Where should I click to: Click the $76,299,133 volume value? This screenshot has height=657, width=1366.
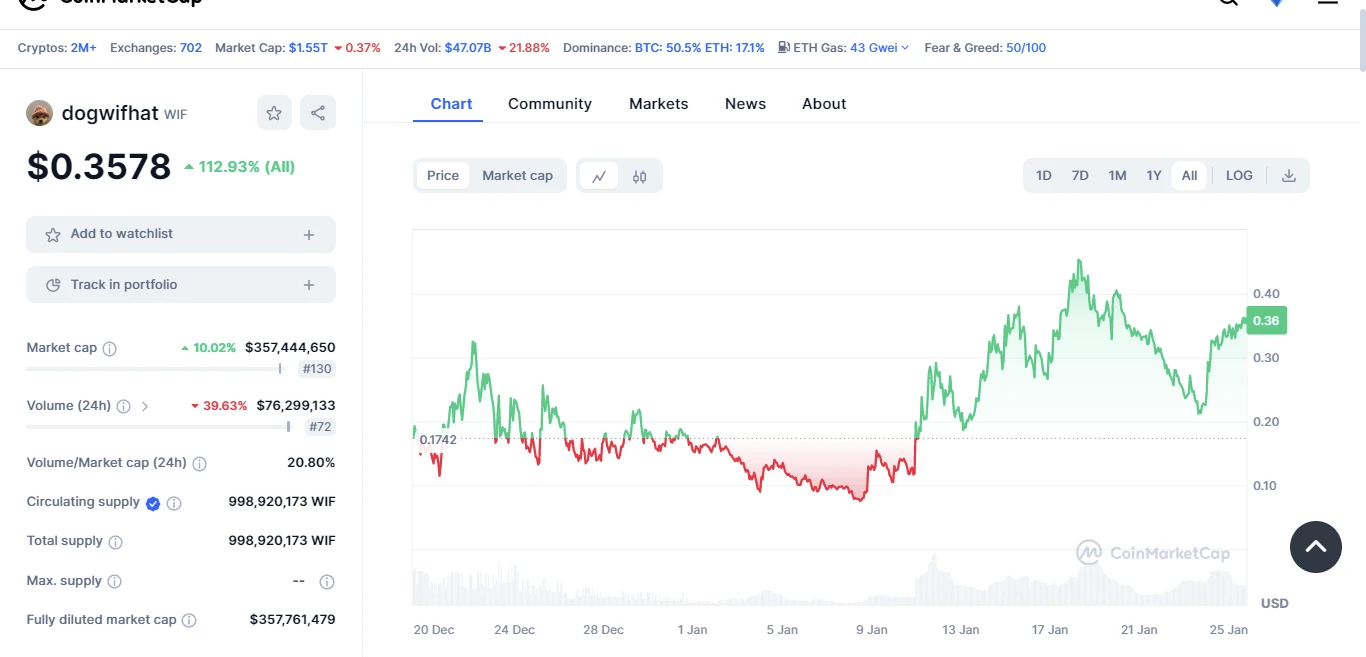coord(296,406)
